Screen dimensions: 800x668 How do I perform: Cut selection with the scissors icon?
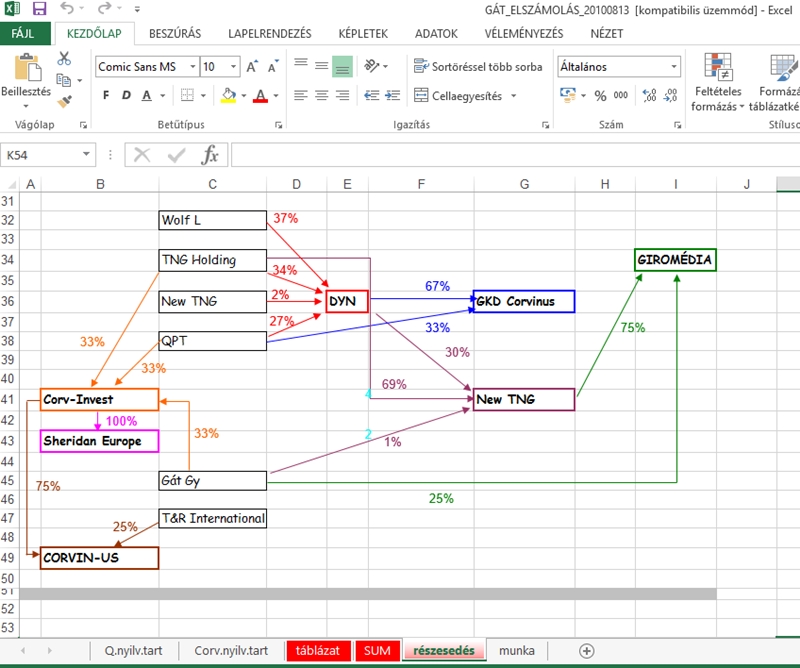64,59
